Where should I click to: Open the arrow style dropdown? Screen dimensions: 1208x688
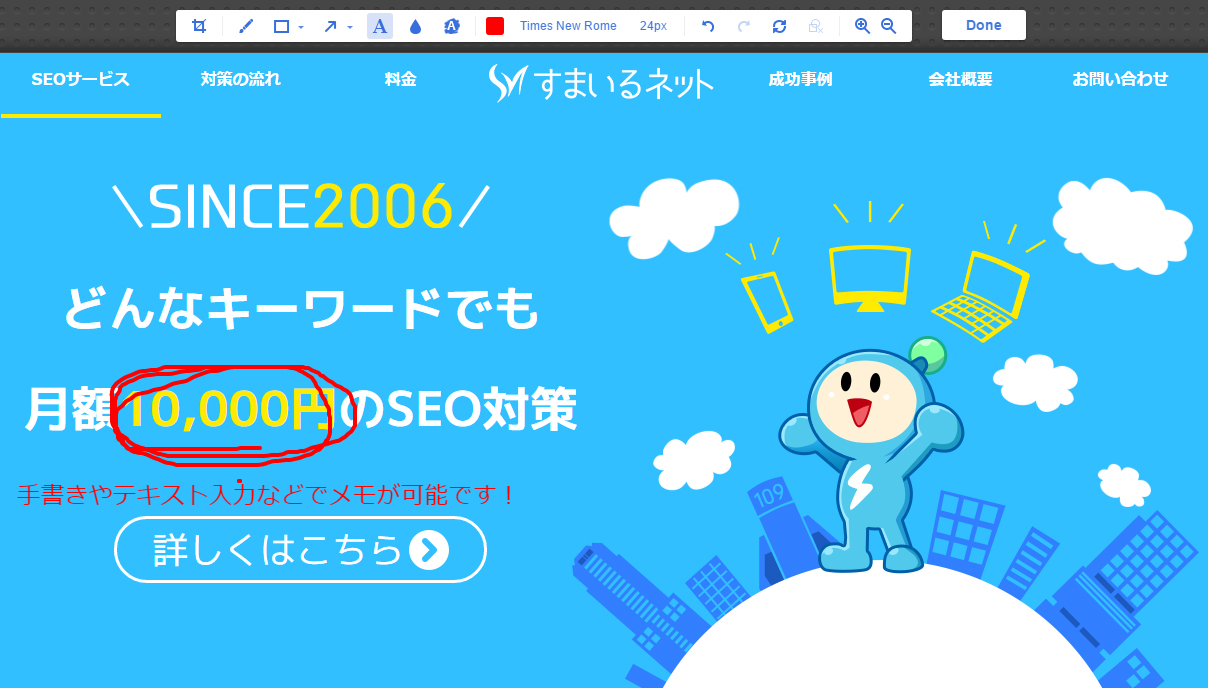pyautogui.click(x=350, y=27)
